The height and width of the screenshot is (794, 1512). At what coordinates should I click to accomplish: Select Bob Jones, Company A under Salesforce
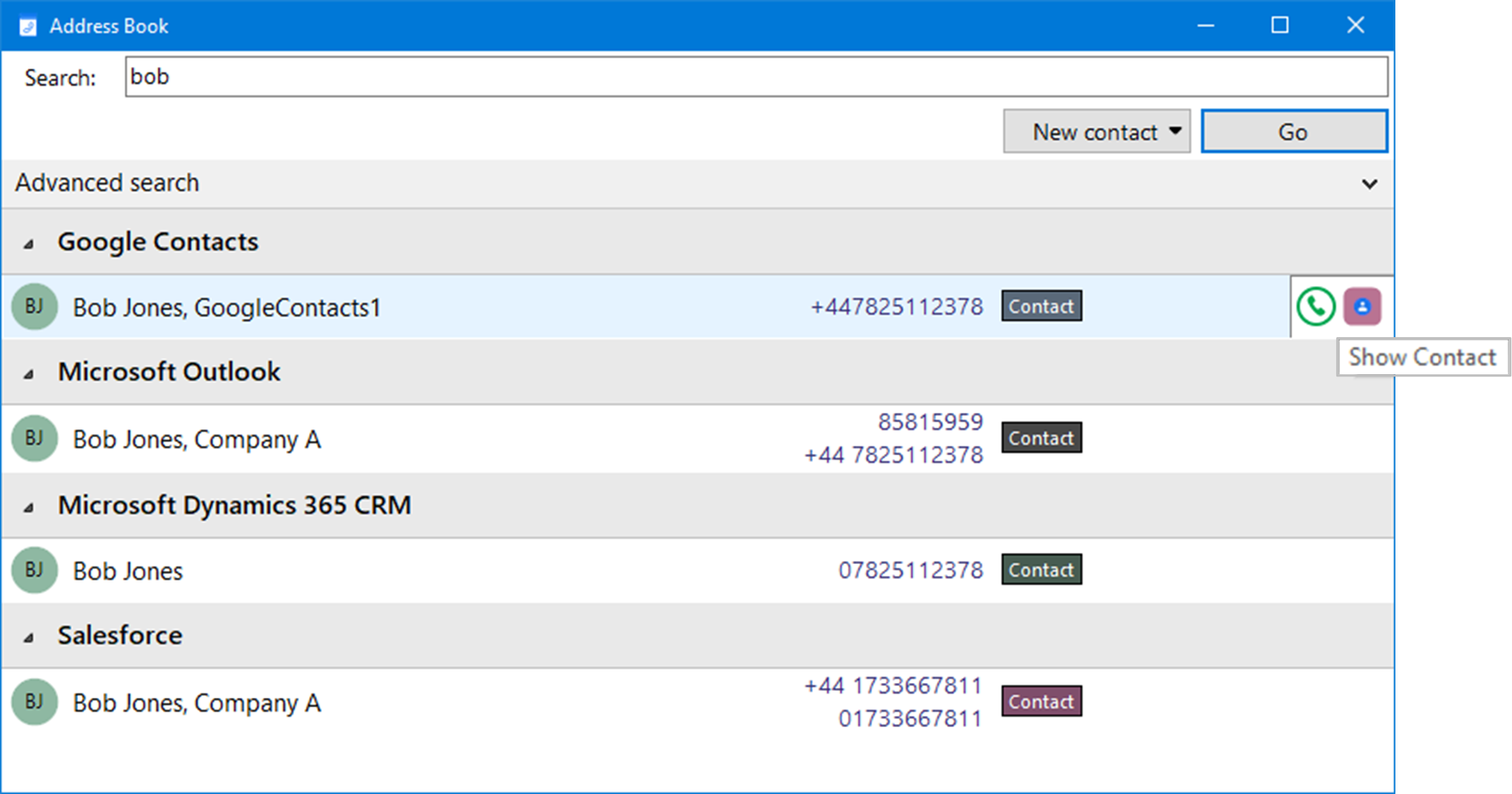coord(197,702)
